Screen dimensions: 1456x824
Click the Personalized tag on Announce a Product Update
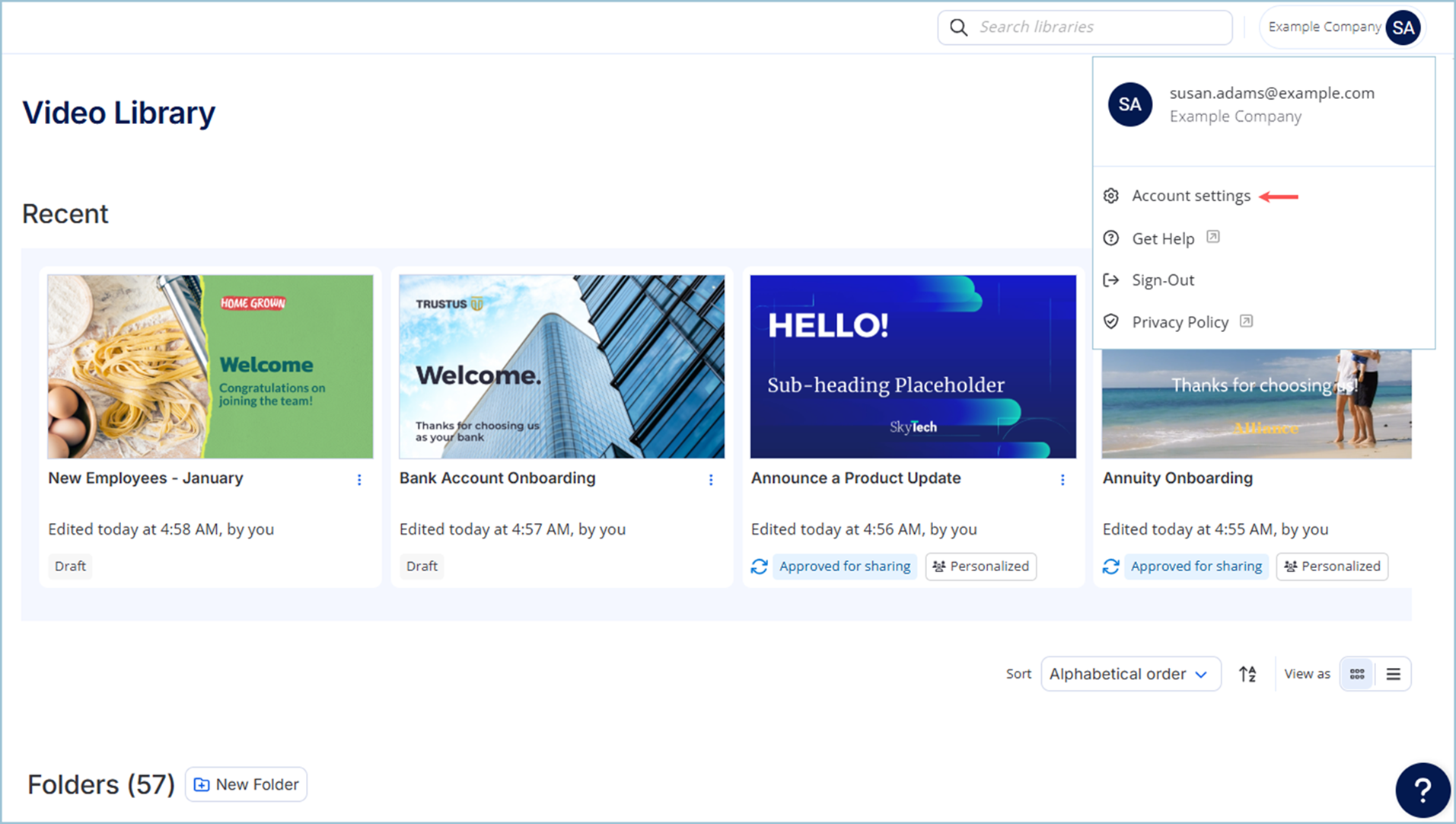point(981,567)
